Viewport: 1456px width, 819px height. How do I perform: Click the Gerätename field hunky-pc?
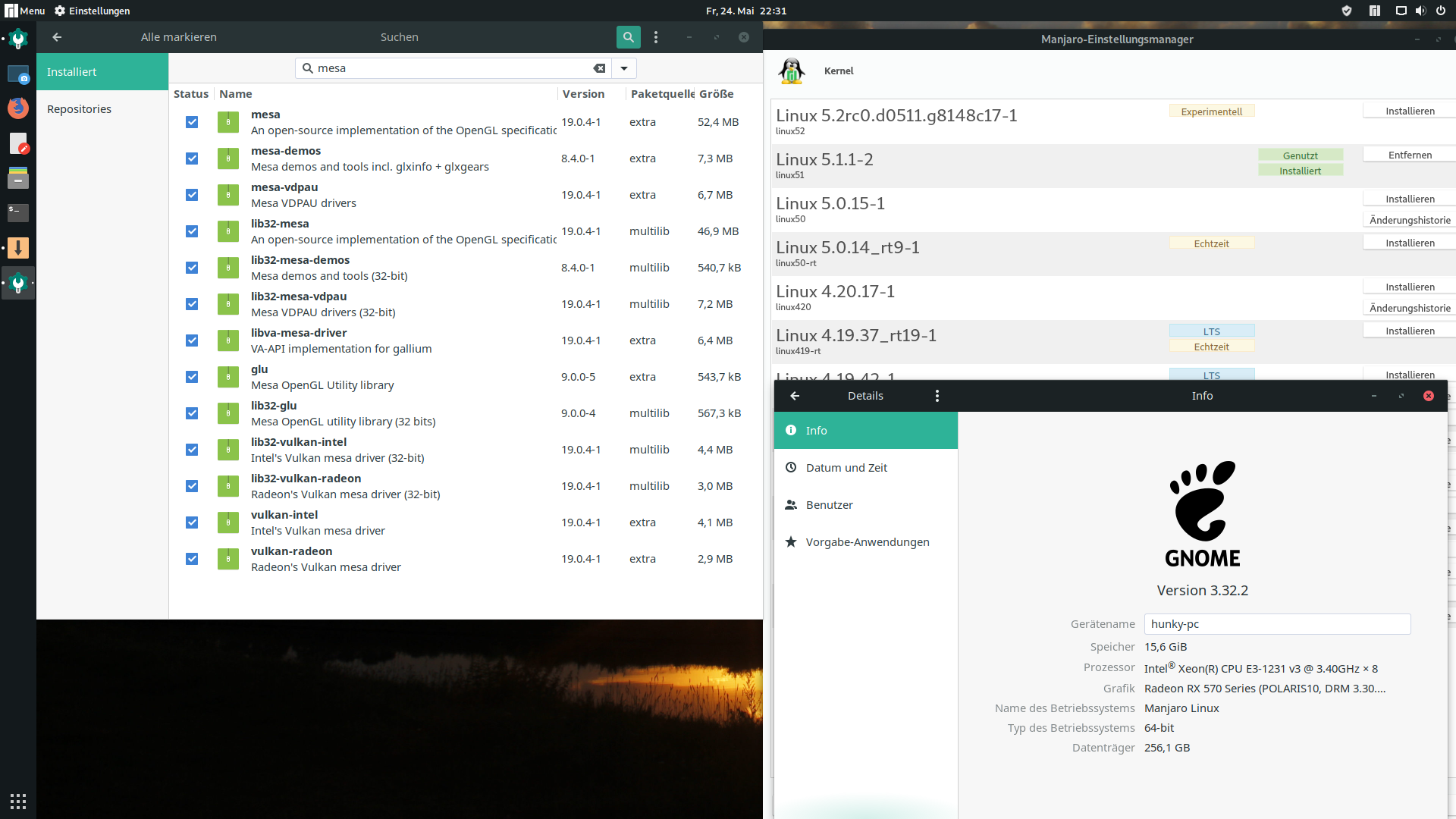[1276, 624]
